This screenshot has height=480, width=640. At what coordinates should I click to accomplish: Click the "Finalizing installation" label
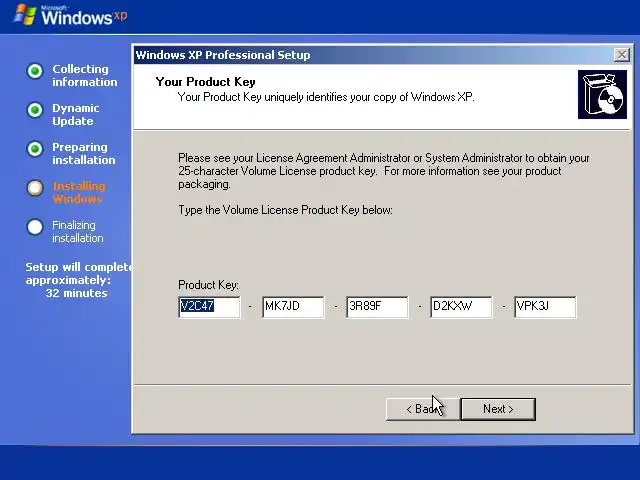click(78, 231)
